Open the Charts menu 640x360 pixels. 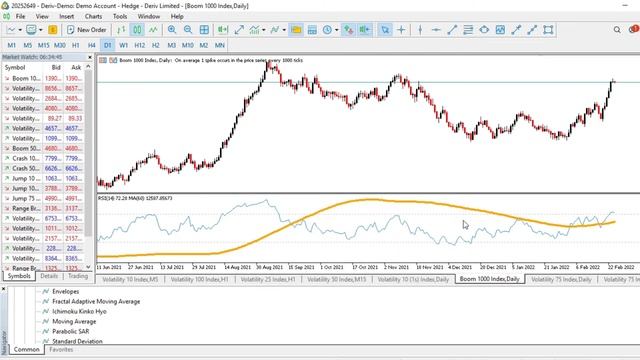coord(93,16)
